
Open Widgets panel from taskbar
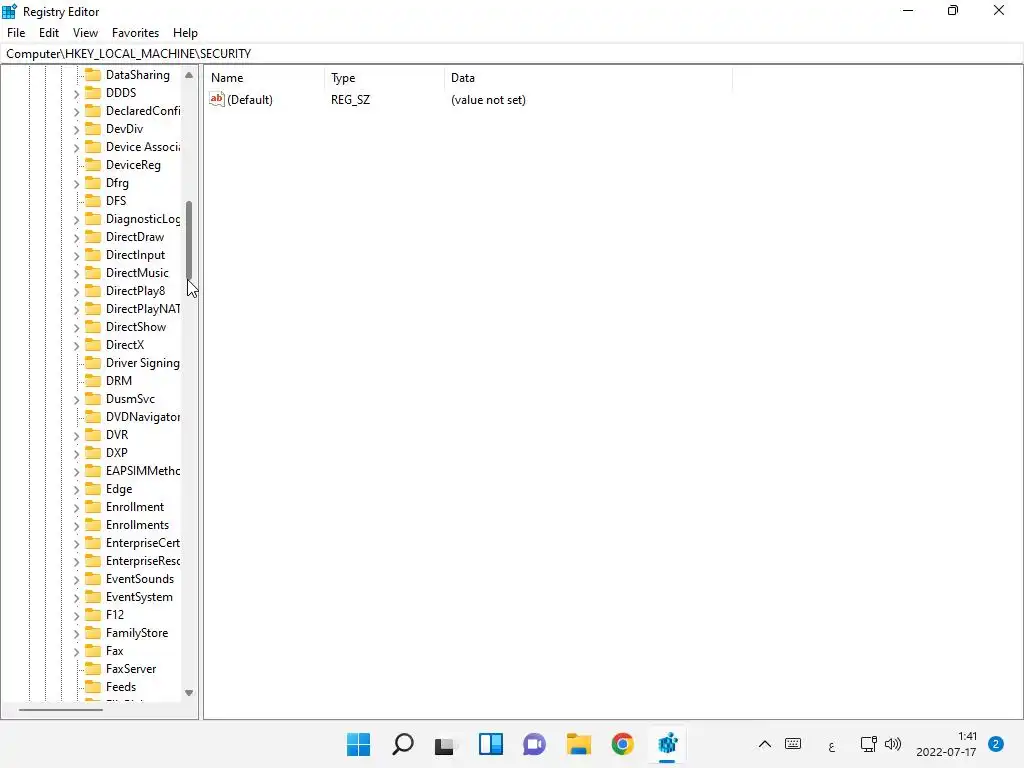[x=490, y=744]
